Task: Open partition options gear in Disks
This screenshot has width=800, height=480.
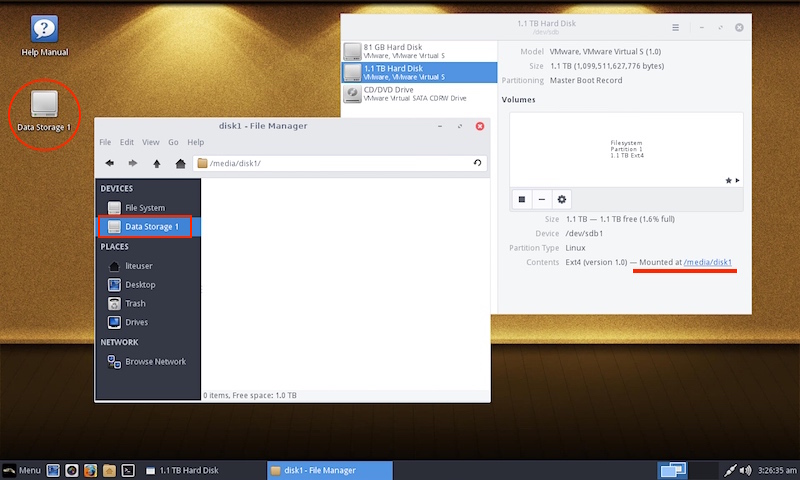Action: tap(562, 199)
